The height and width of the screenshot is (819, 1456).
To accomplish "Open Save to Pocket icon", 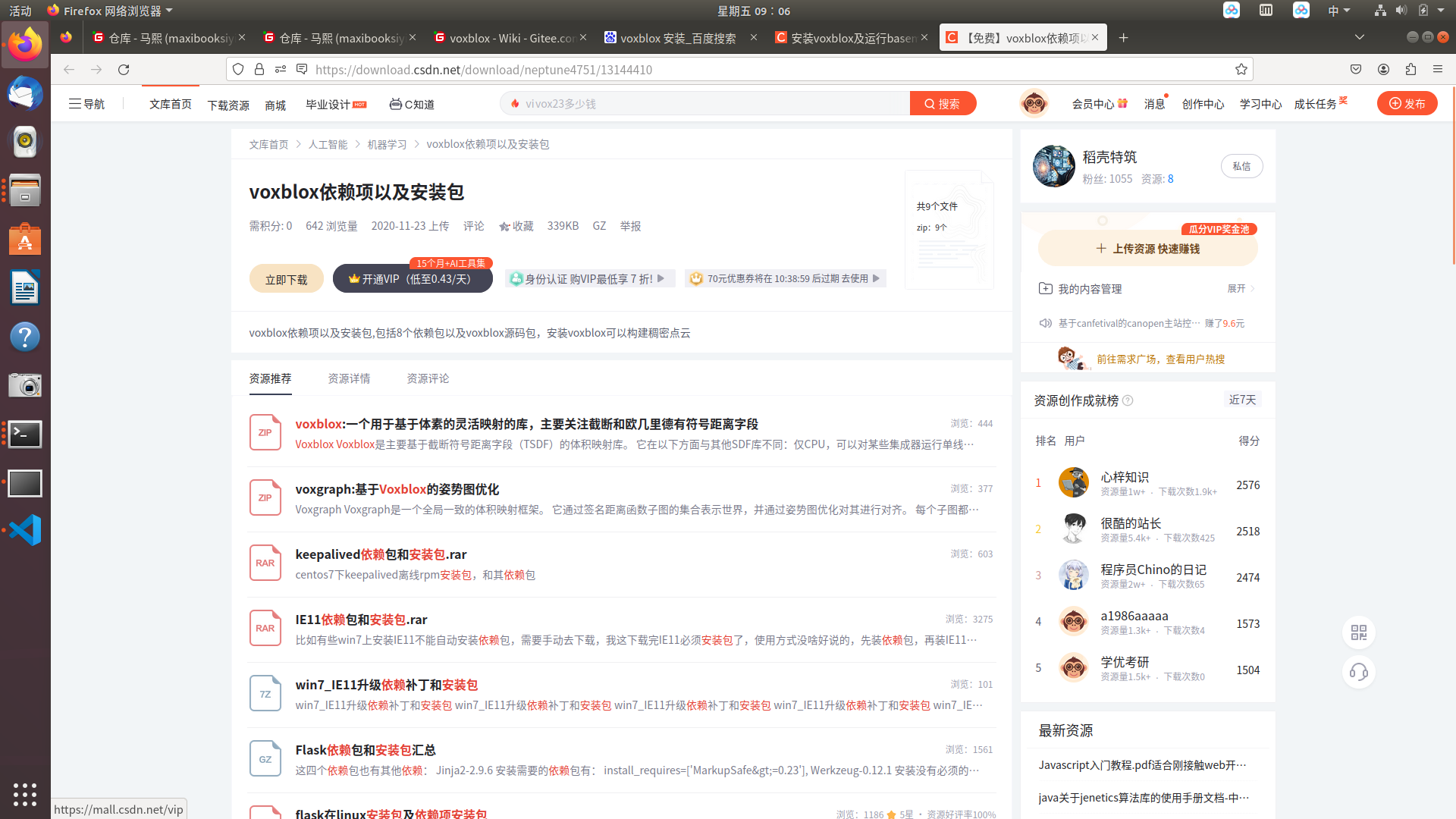I will 1356,69.
